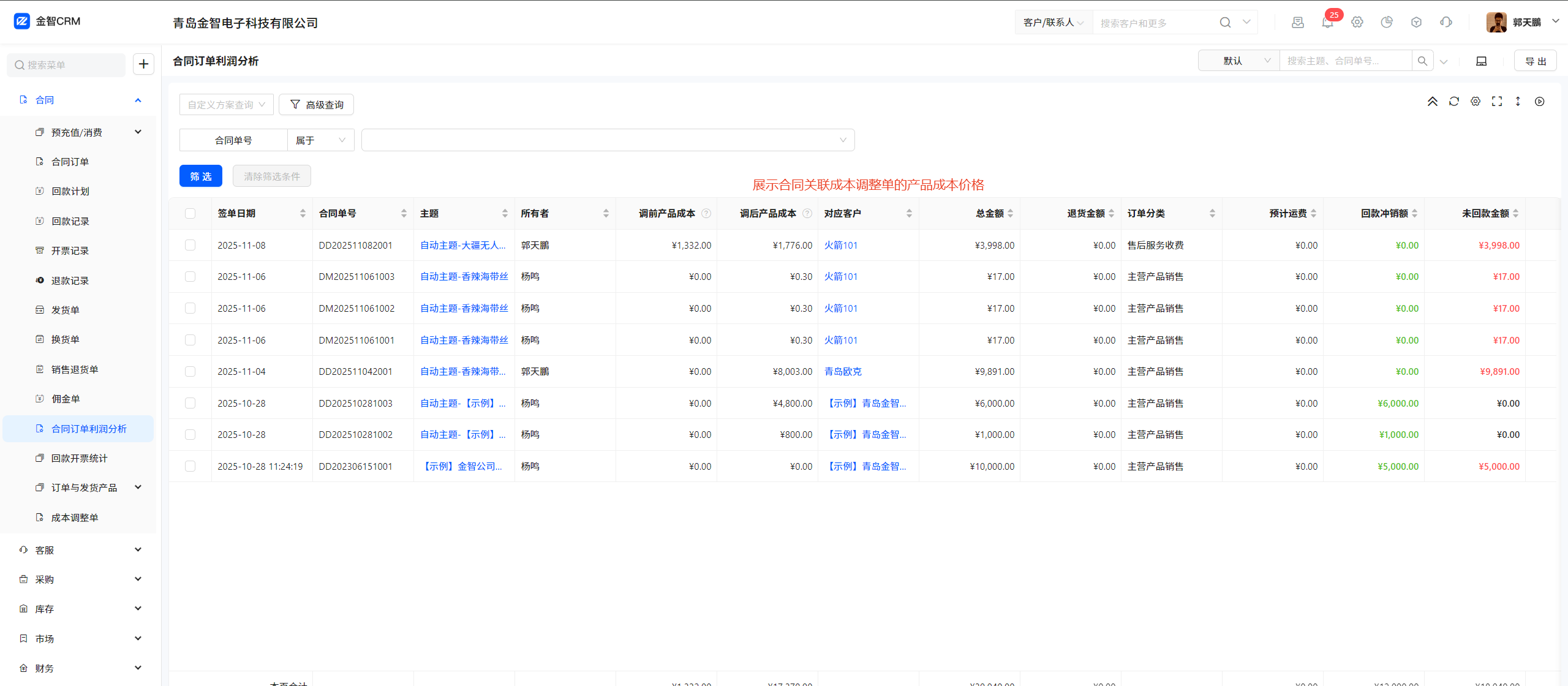
Task: Tick the checkbox for contract DD202510281003
Action: click(190, 403)
